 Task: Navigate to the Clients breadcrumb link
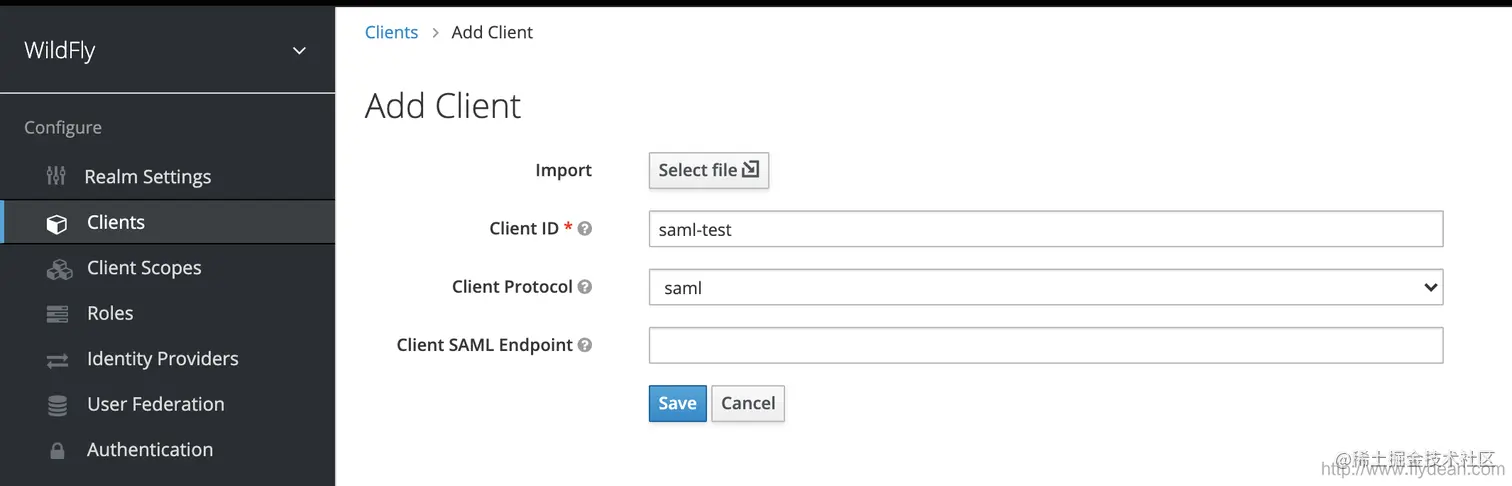coord(391,32)
